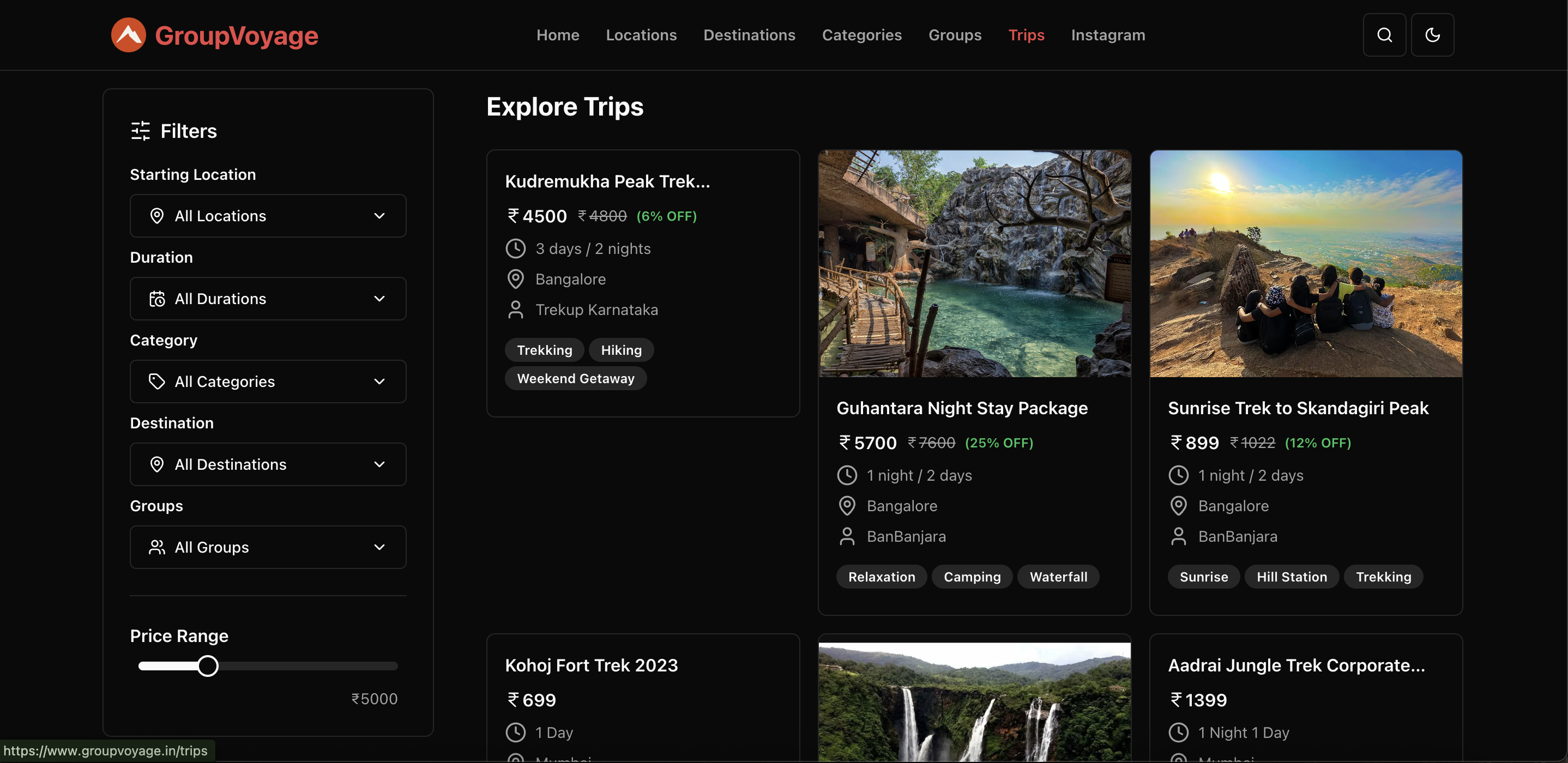Click the Waterfall tag on Guhantara package
The height and width of the screenshot is (763, 1568).
(x=1058, y=576)
